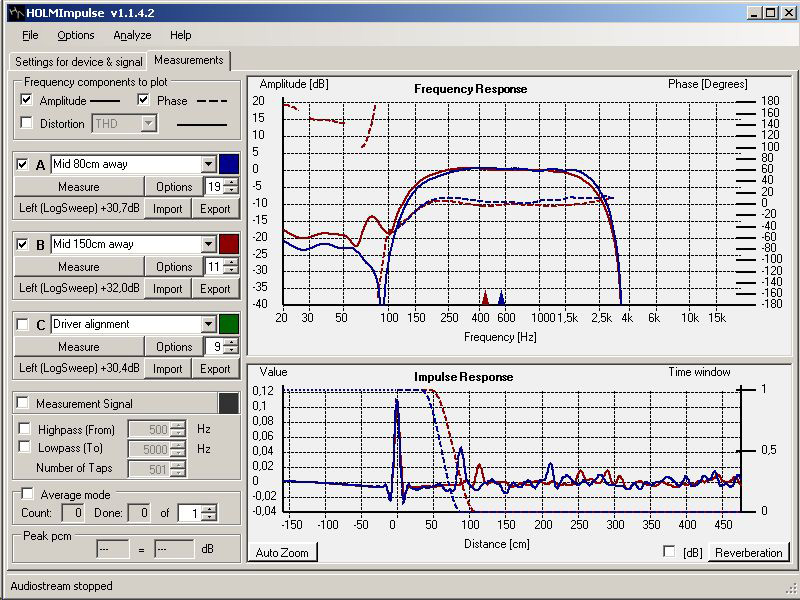Click the Reverberation button
This screenshot has width=800, height=600.
tap(748, 553)
